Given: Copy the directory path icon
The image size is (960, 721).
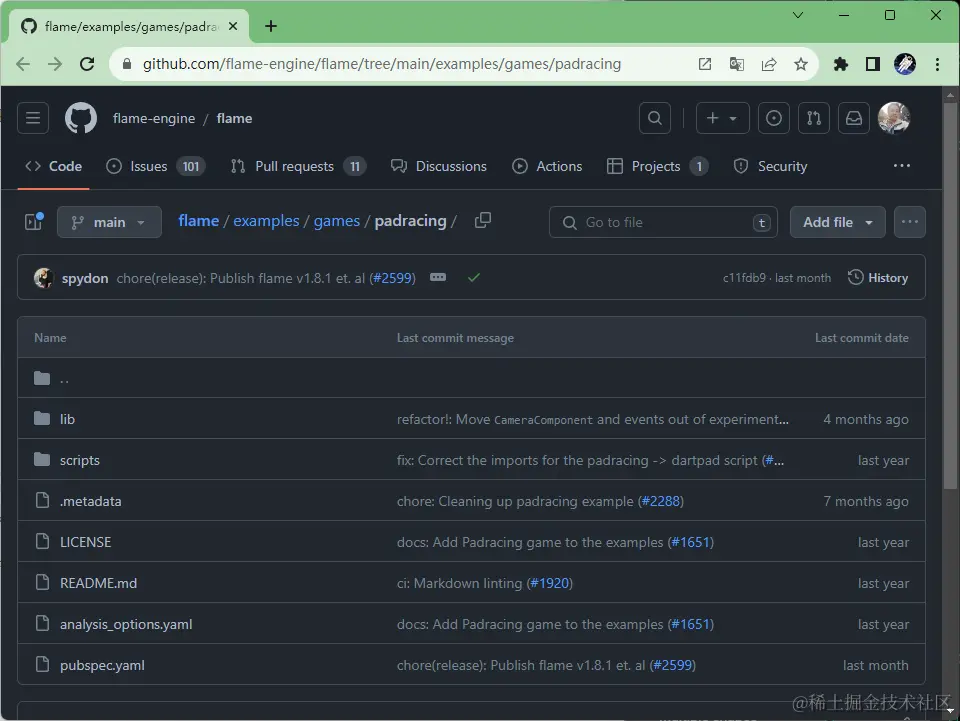Looking at the screenshot, I should [482, 220].
